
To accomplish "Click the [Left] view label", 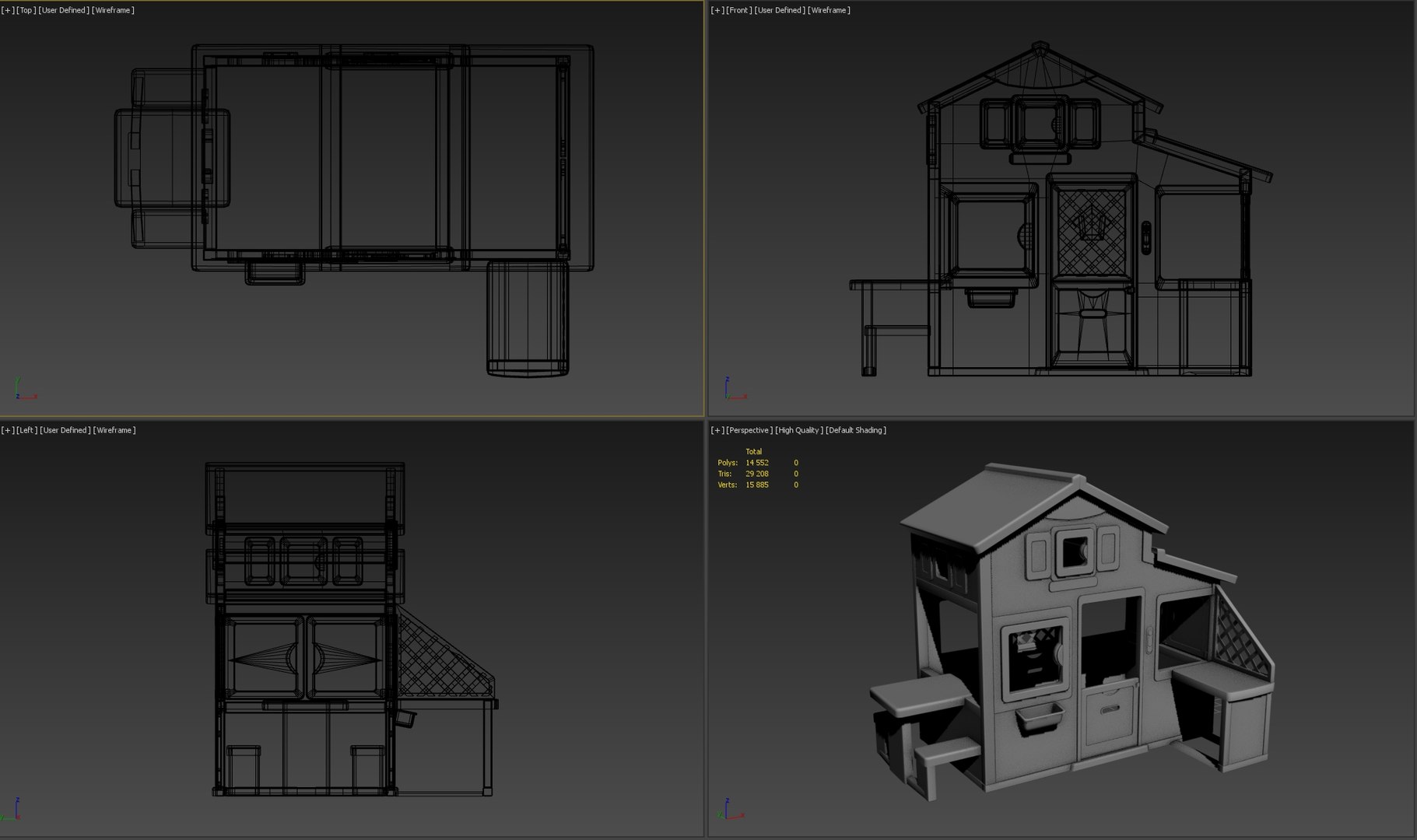I will (27, 430).
